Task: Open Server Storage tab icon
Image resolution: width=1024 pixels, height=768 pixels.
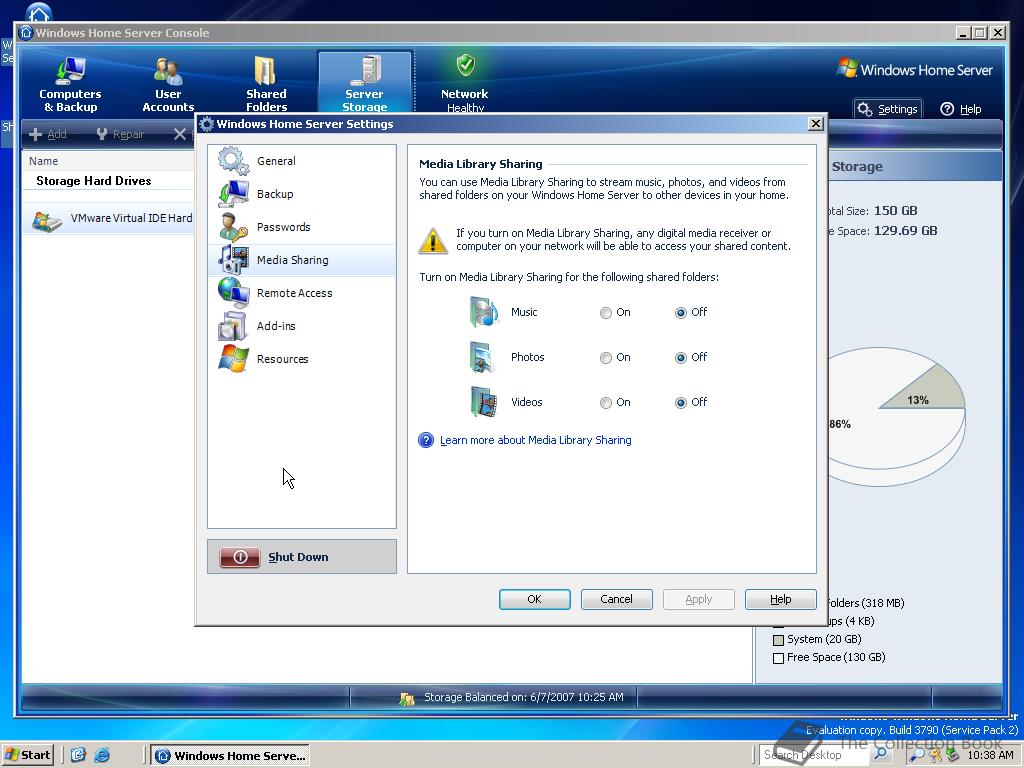Action: tap(364, 71)
